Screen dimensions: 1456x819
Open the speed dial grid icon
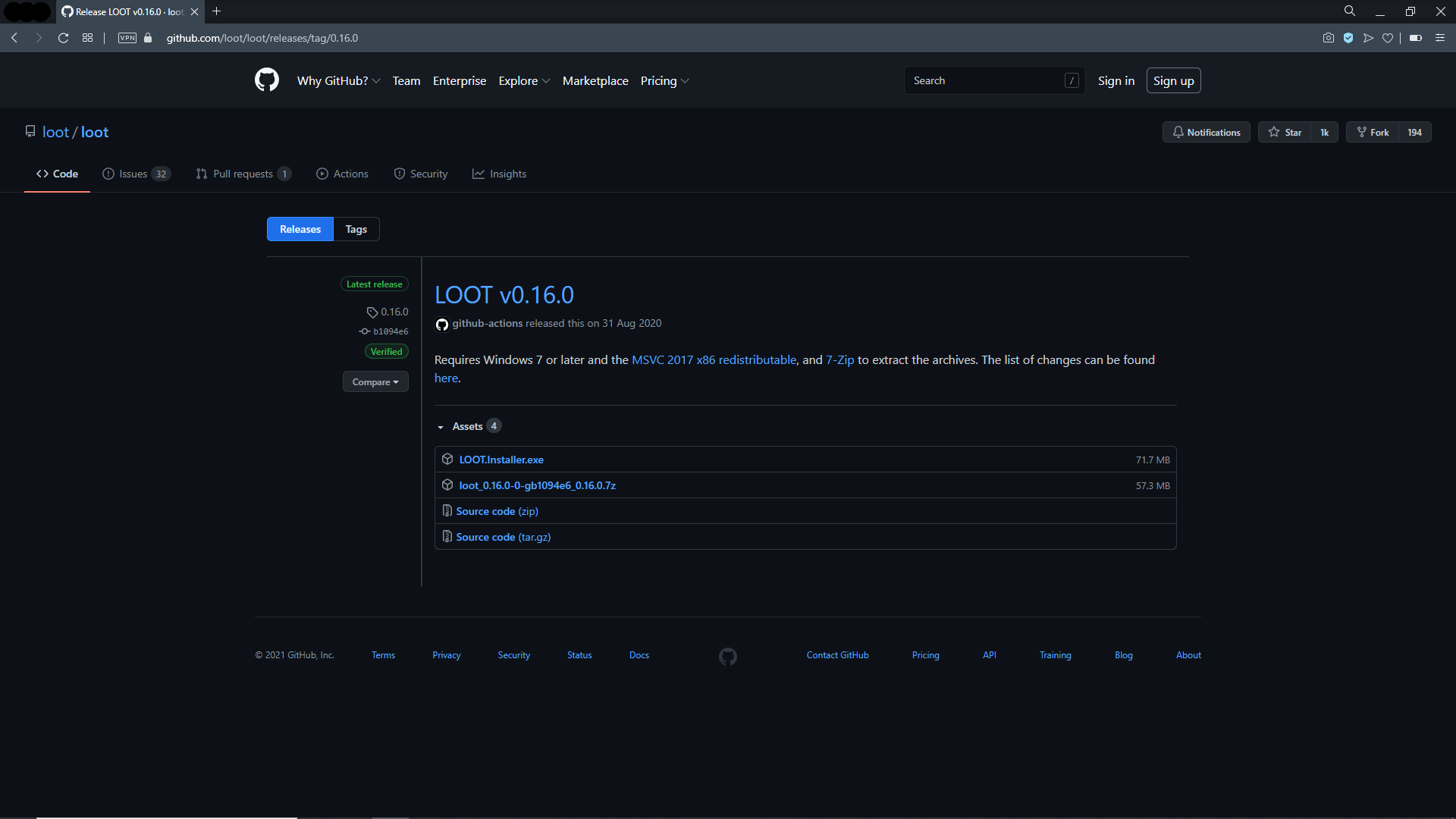click(88, 38)
